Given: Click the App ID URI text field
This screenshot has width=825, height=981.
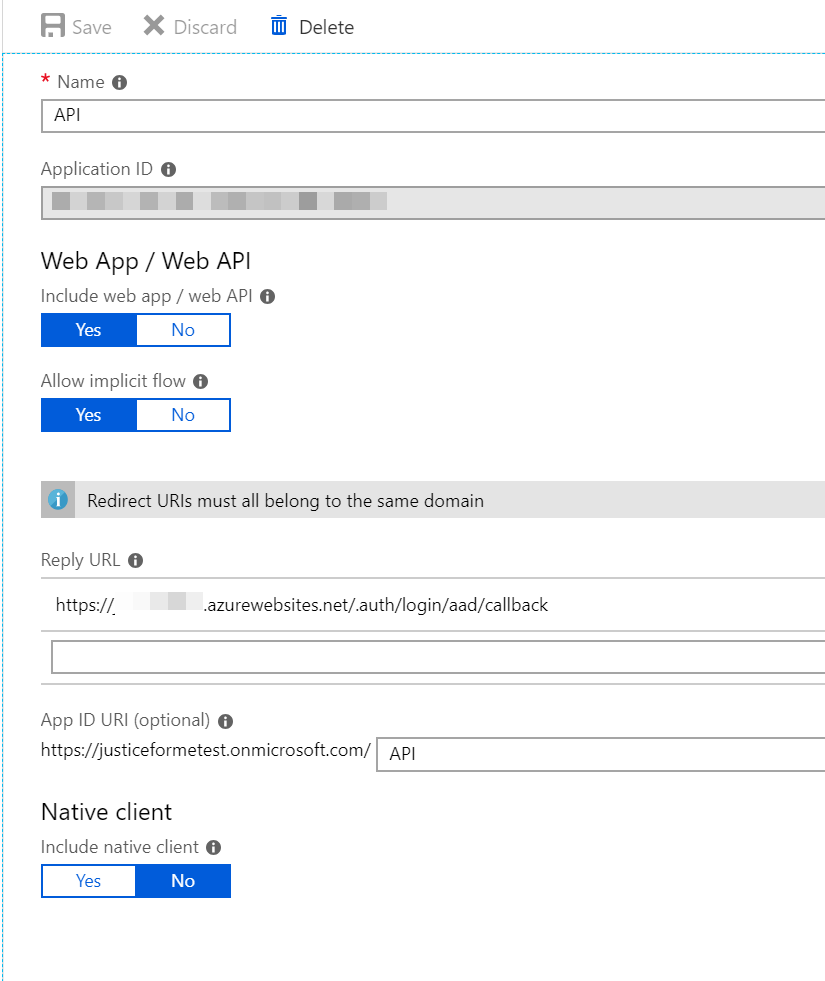Looking at the screenshot, I should coord(600,754).
